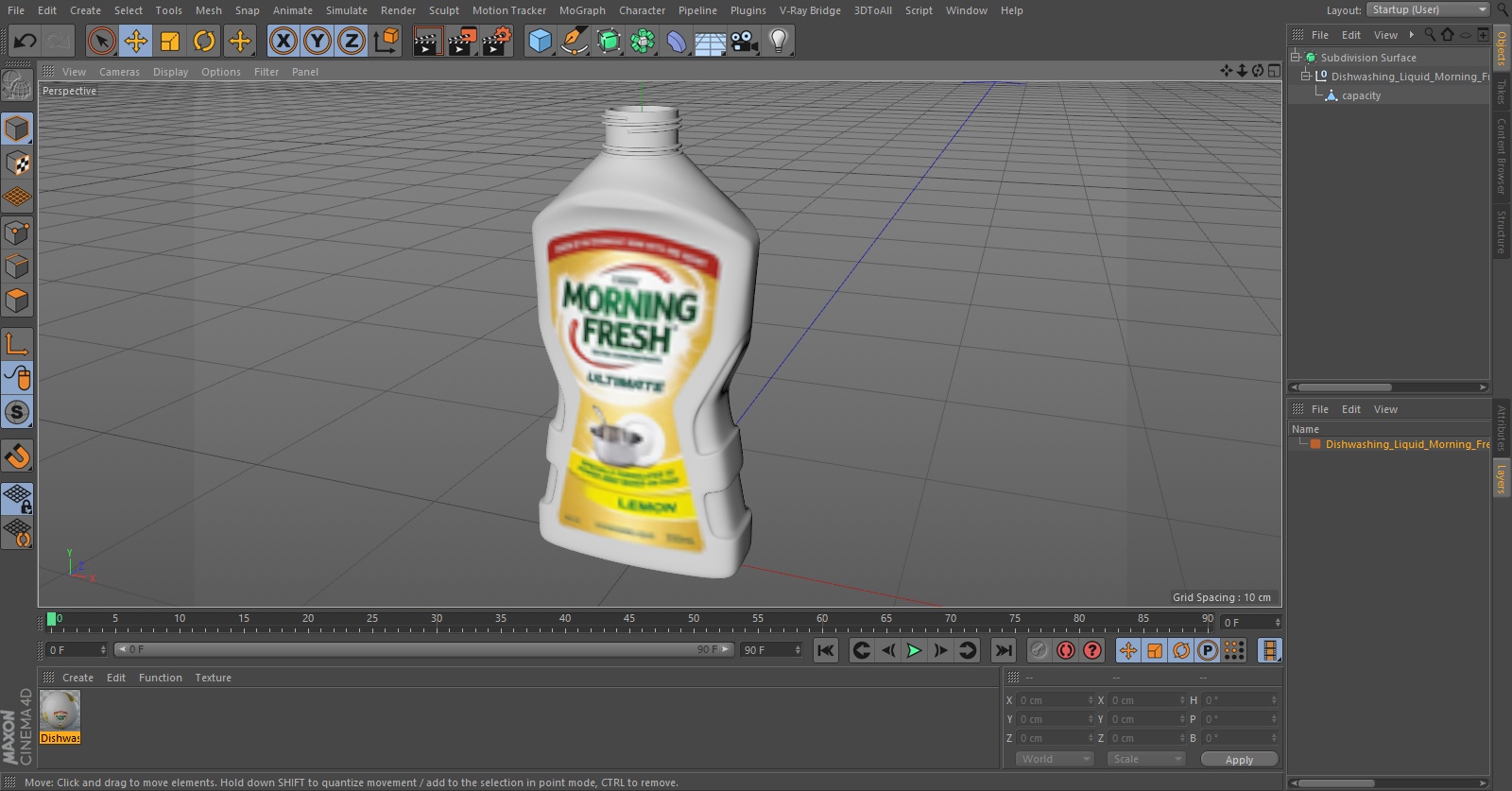Toggle Parameter keyframe recording icon
This screenshot has width=1512, height=791.
pyautogui.click(x=1208, y=650)
